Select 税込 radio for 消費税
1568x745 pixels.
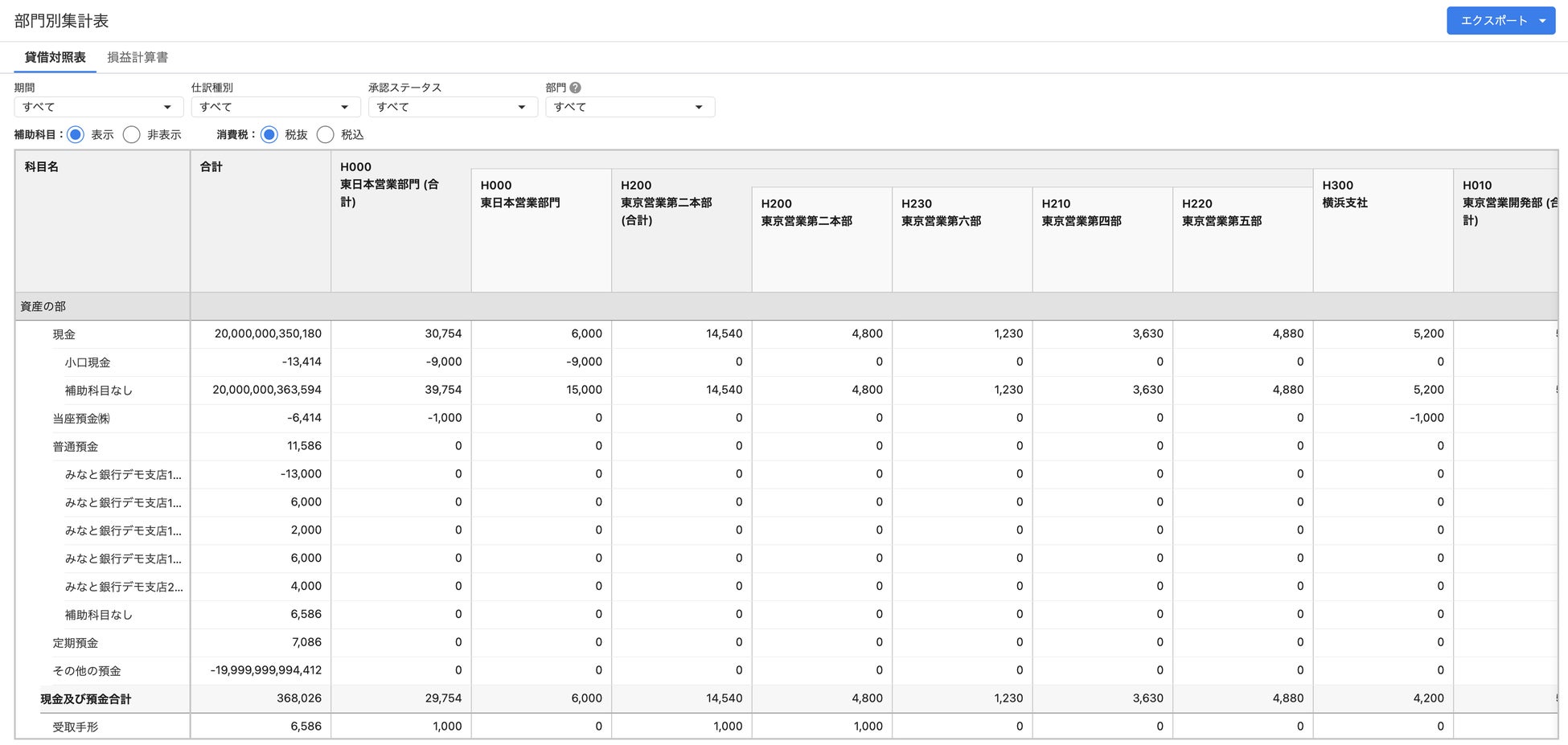click(x=326, y=135)
